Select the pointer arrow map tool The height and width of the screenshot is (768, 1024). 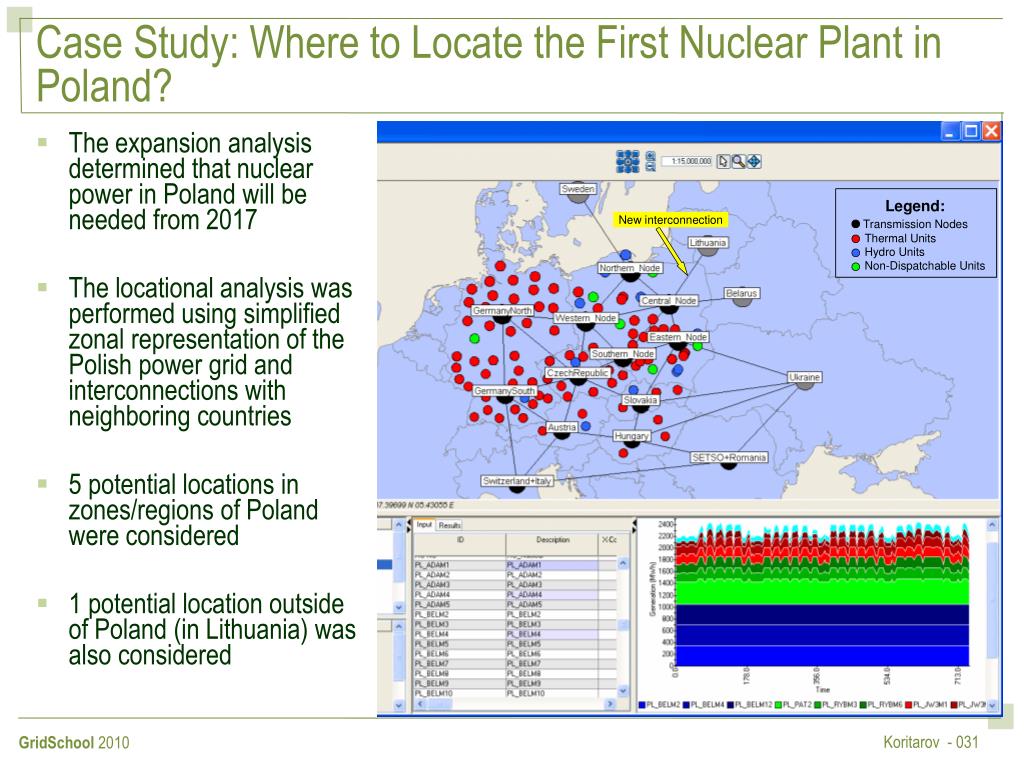tap(723, 161)
